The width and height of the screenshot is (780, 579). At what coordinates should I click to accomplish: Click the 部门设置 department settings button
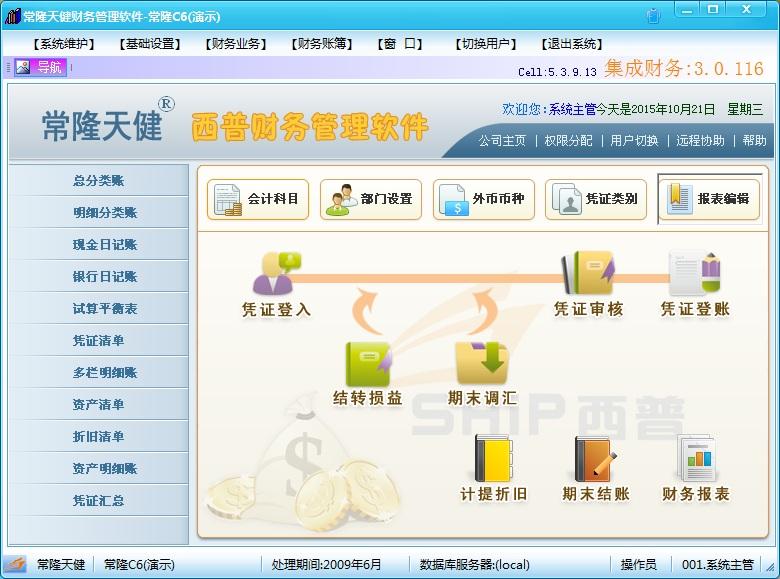point(371,199)
